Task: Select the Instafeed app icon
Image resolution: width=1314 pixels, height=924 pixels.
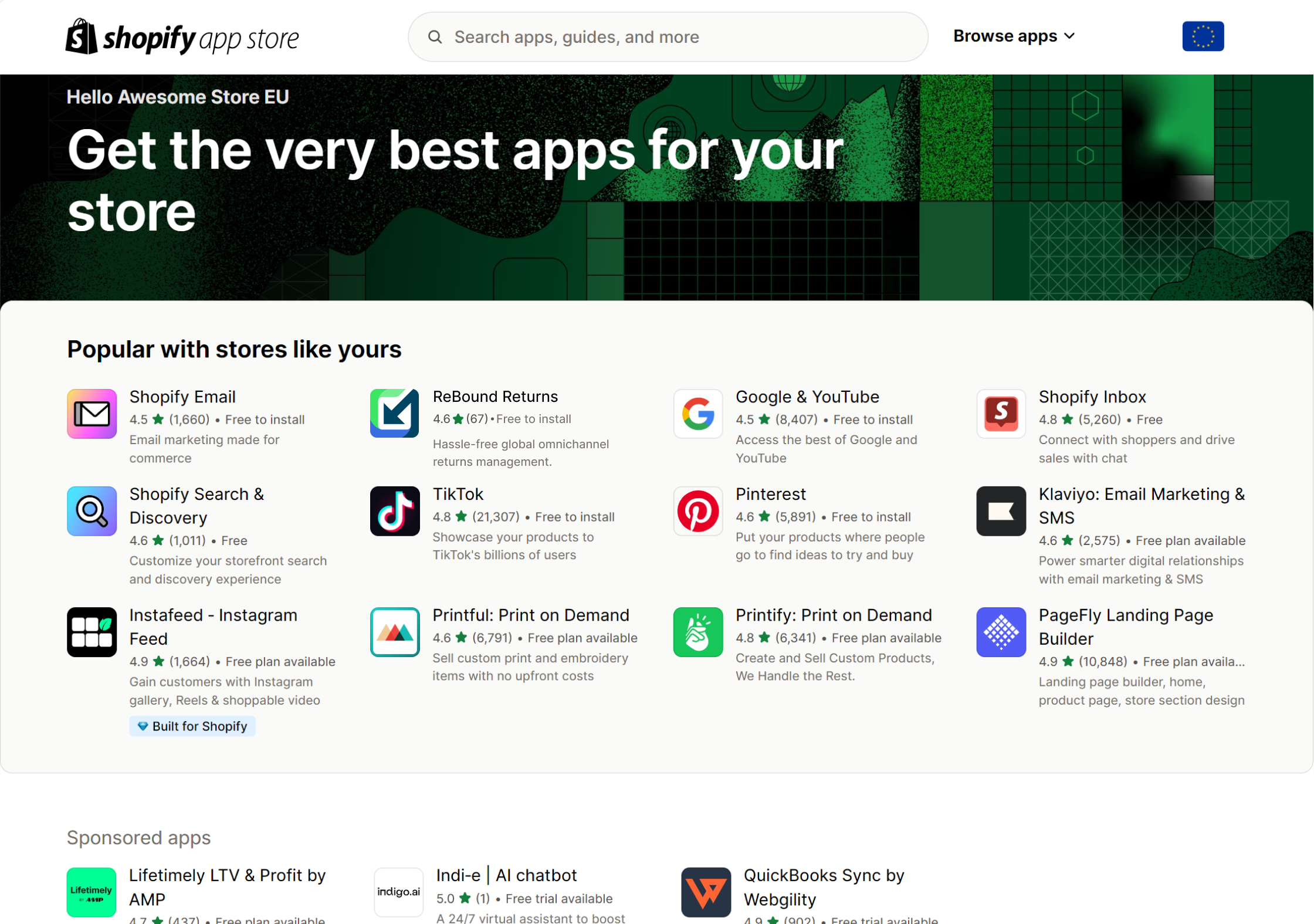Action: click(x=92, y=632)
